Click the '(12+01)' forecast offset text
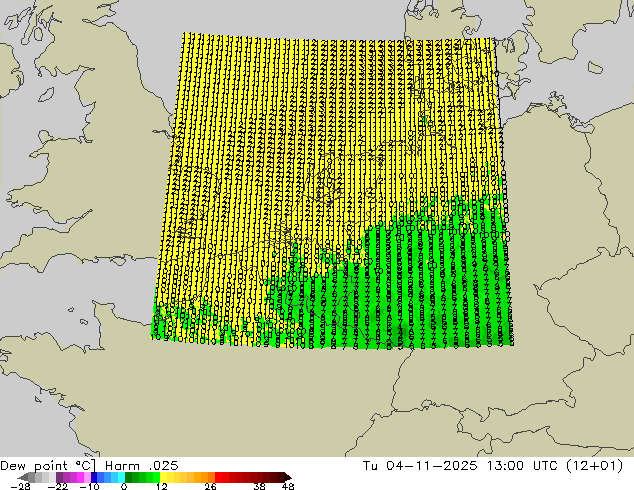Screen dimensions: 634x490 (594, 466)
